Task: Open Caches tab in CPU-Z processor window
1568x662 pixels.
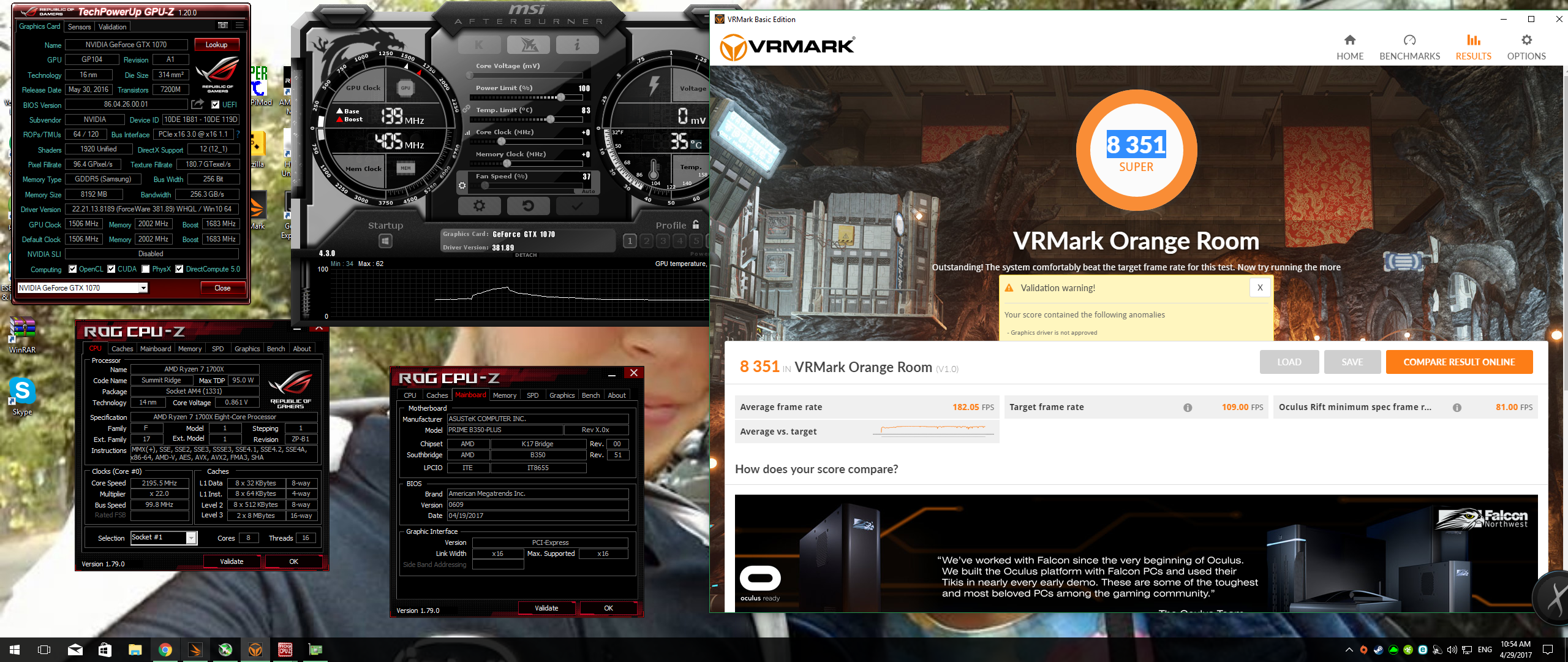Action: 122,349
